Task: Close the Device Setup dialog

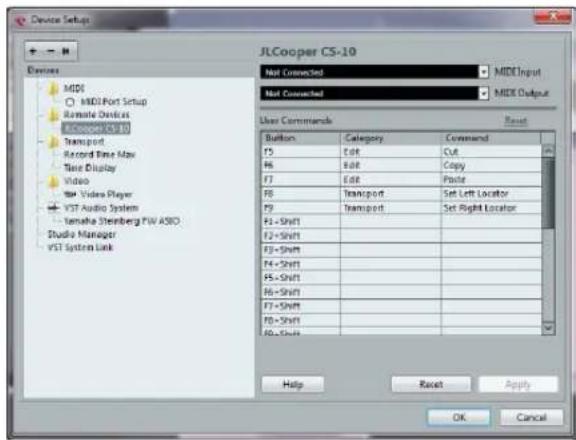Action: tap(552, 16)
